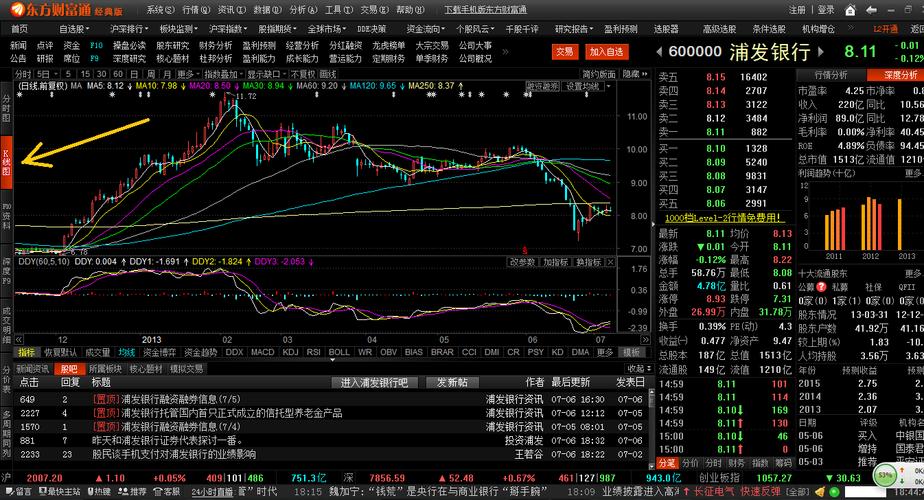The height and width of the screenshot is (500, 924).
Task: Open the F9 shortcut icon
Action: [x=95, y=58]
